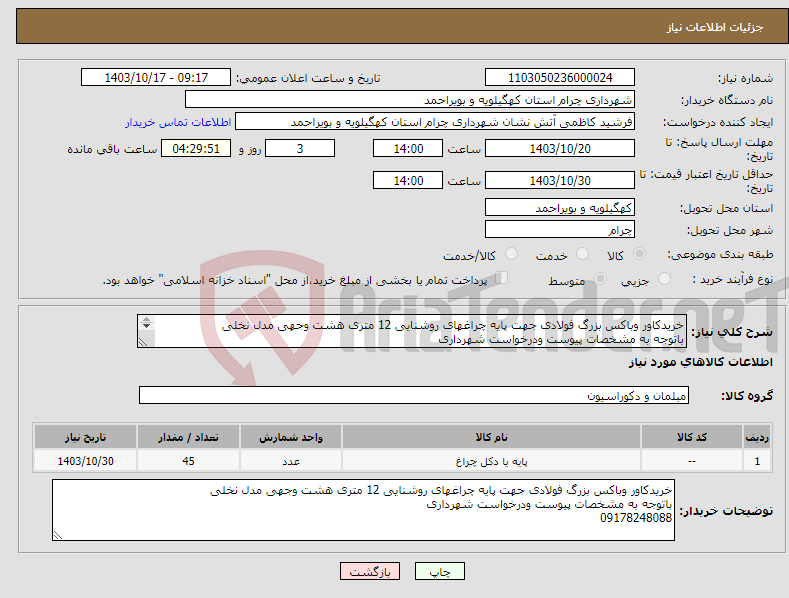
Task: Click the اطلاعات کالاهای مورد نیاز section heading
Action: tap(700, 362)
